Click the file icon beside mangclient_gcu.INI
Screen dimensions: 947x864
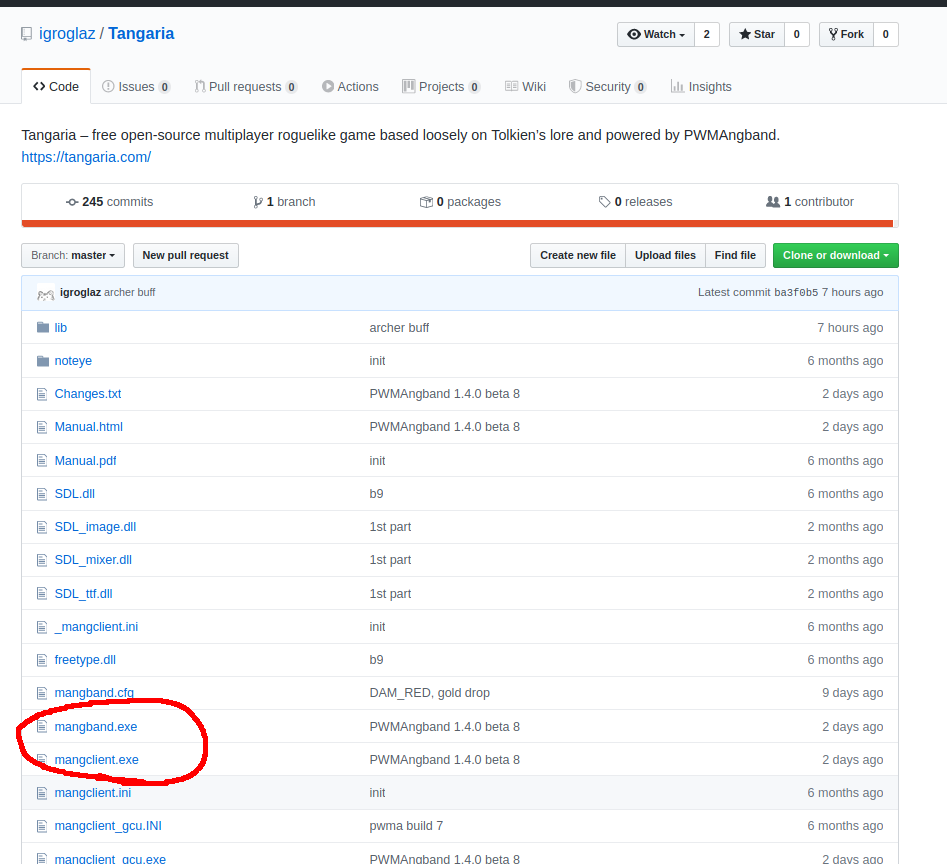coord(42,826)
